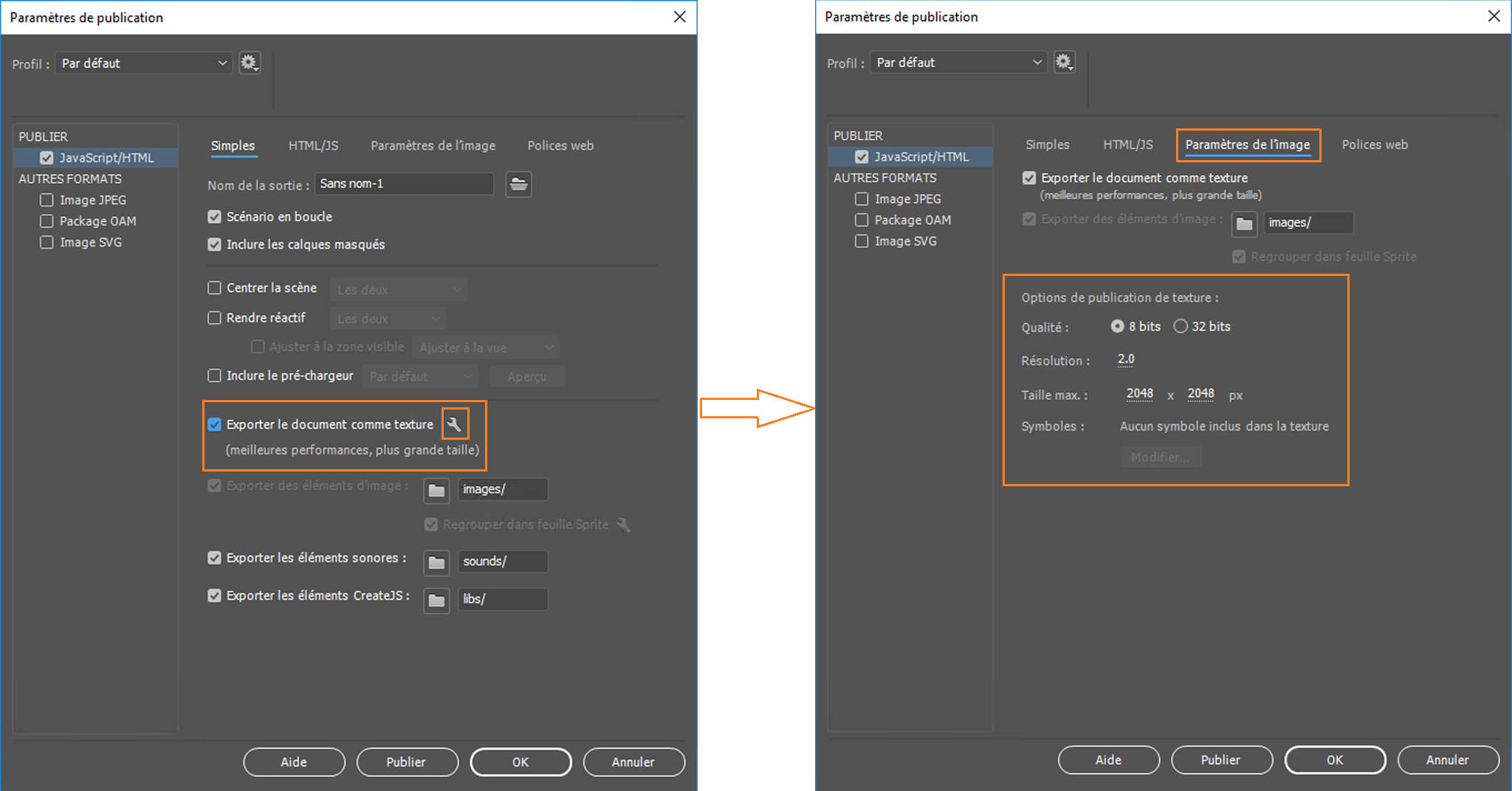1512x791 pixels.
Task: Click the profile gear icon in right dialog
Action: [x=1064, y=62]
